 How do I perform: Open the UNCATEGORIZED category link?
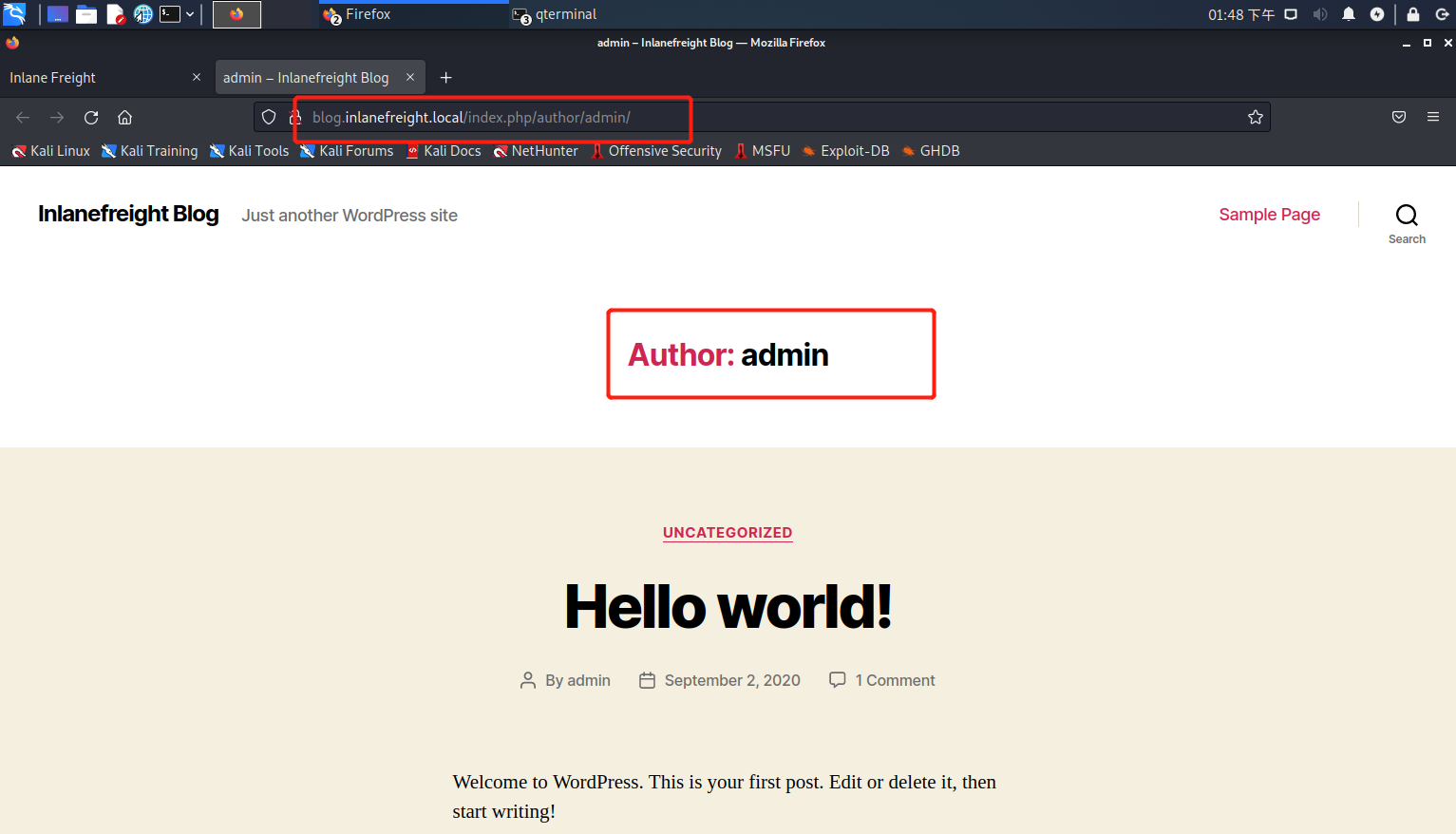(728, 533)
